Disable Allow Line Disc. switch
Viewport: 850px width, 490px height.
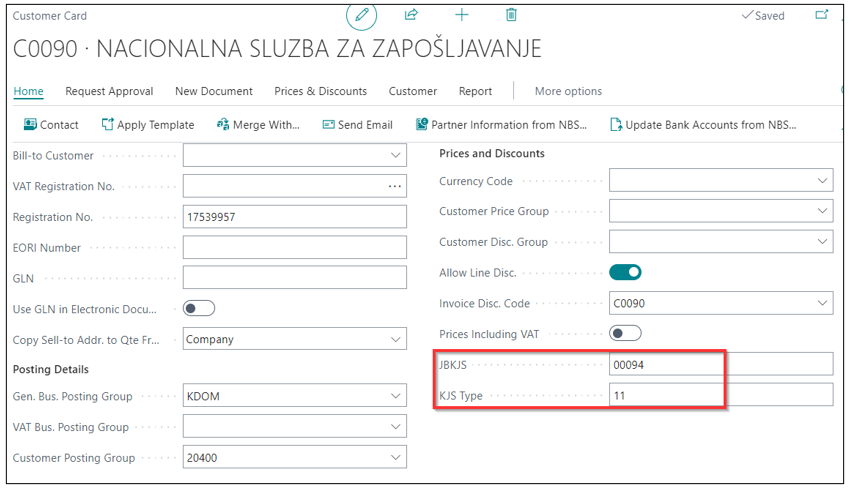click(x=625, y=272)
